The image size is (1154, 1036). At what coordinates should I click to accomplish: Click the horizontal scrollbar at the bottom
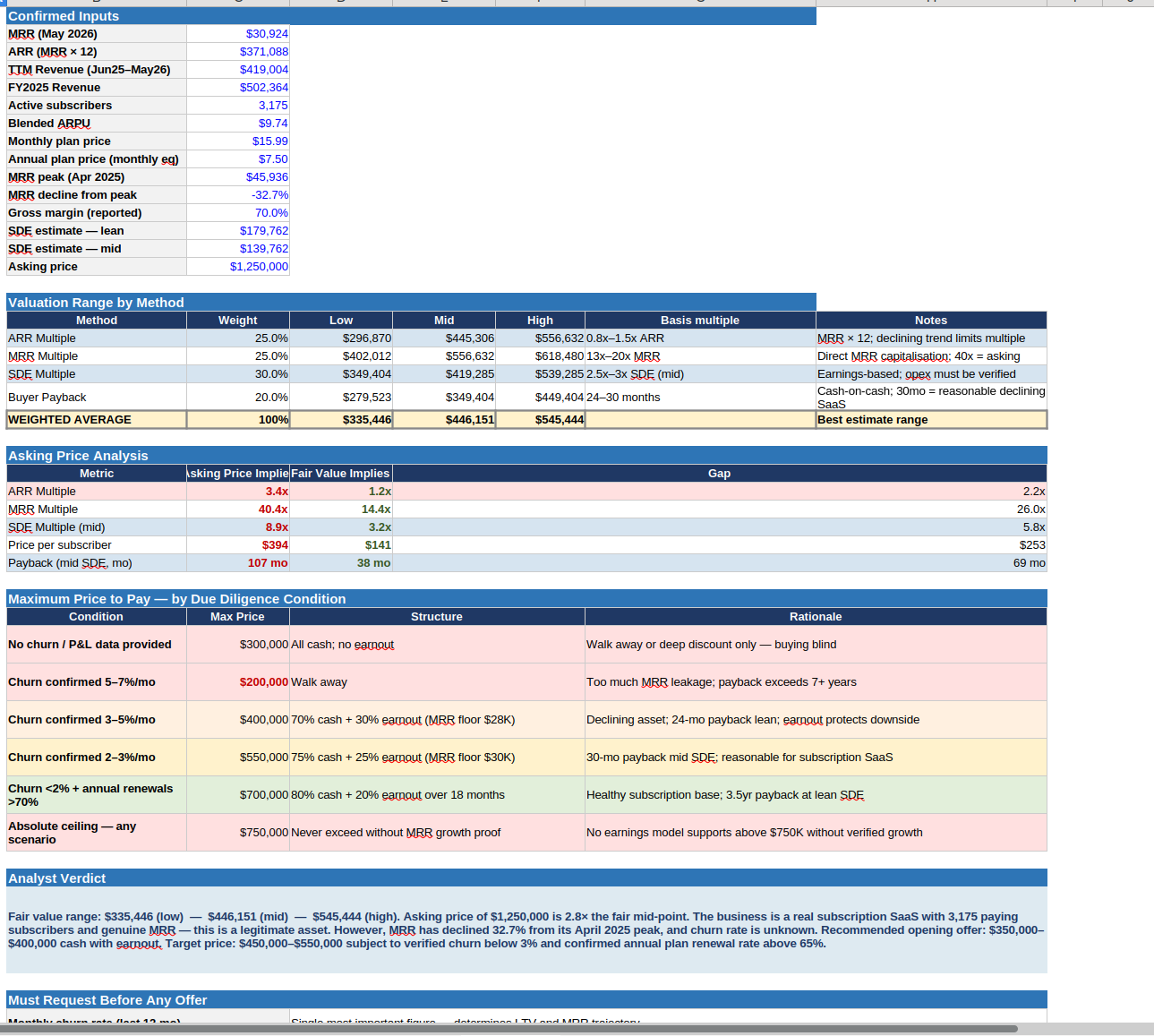[x=509, y=1029]
